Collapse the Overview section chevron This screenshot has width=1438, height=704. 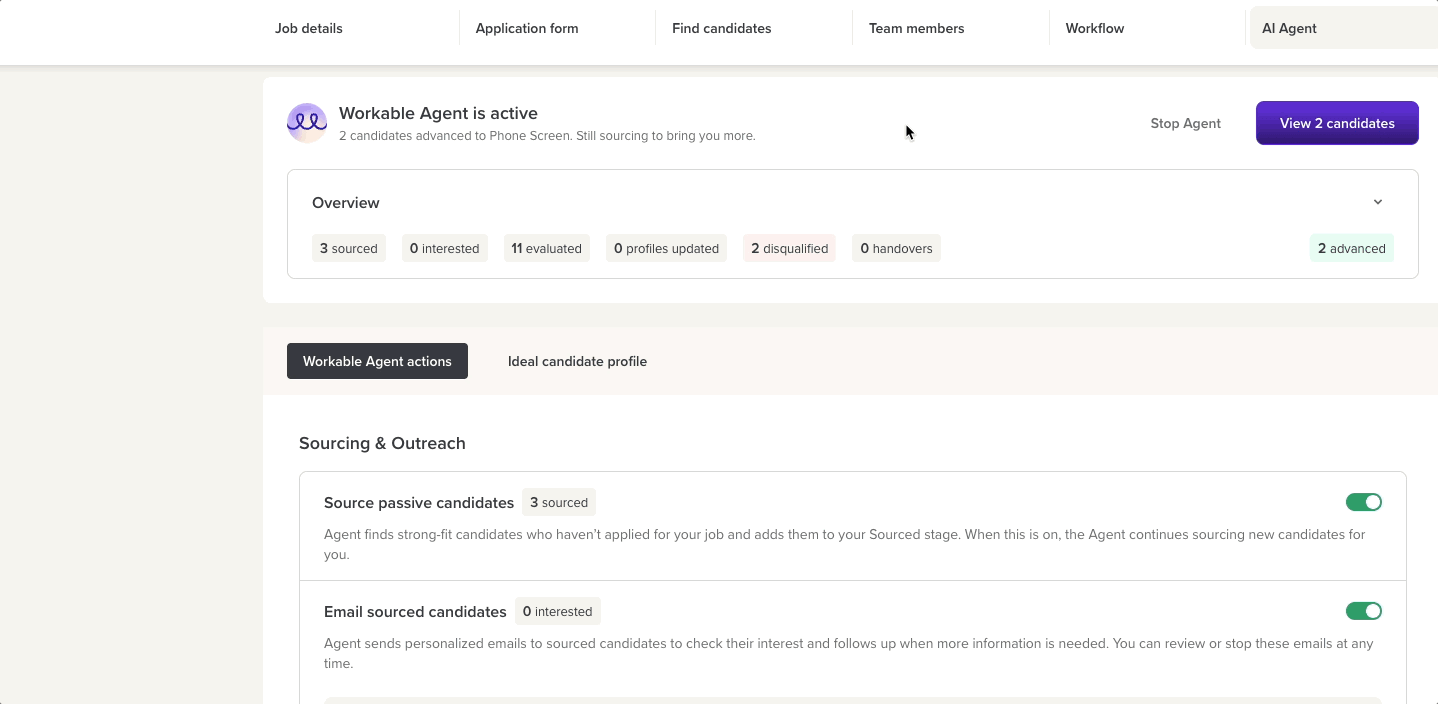[1377, 202]
